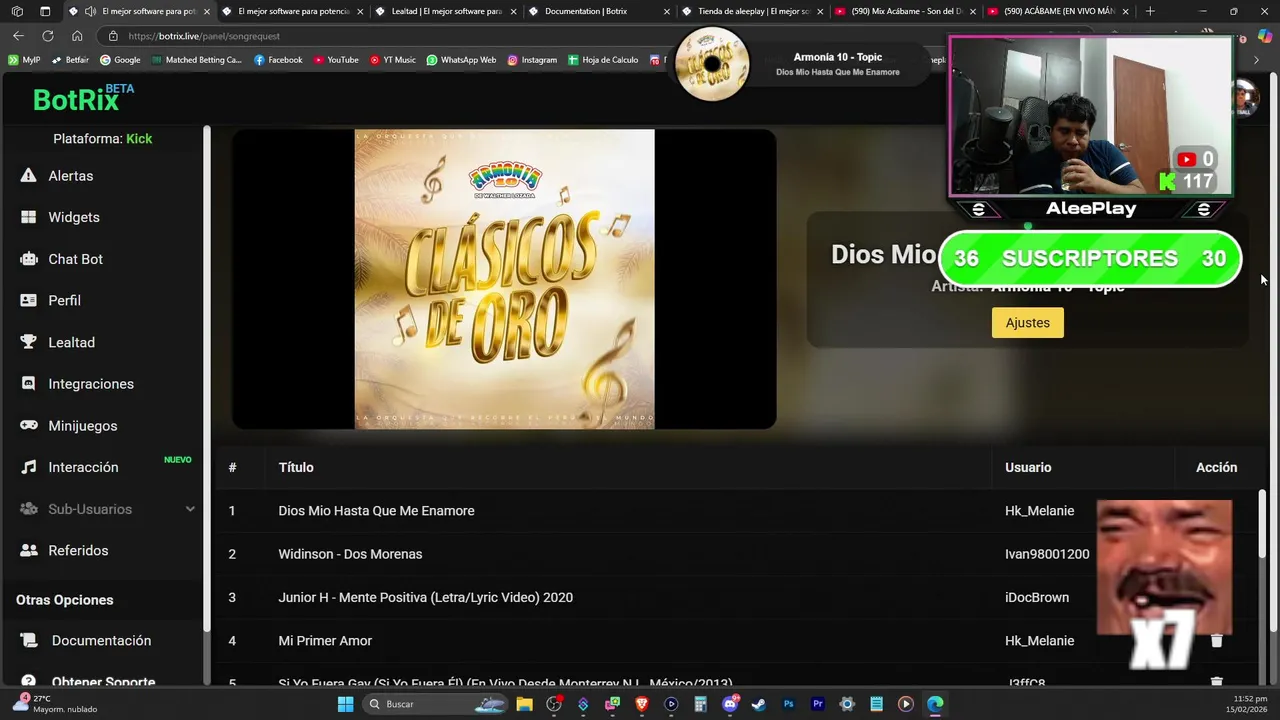This screenshot has width=1280, height=720.
Task: Click user Ivan98001200 in the song list
Action: pos(1047,554)
